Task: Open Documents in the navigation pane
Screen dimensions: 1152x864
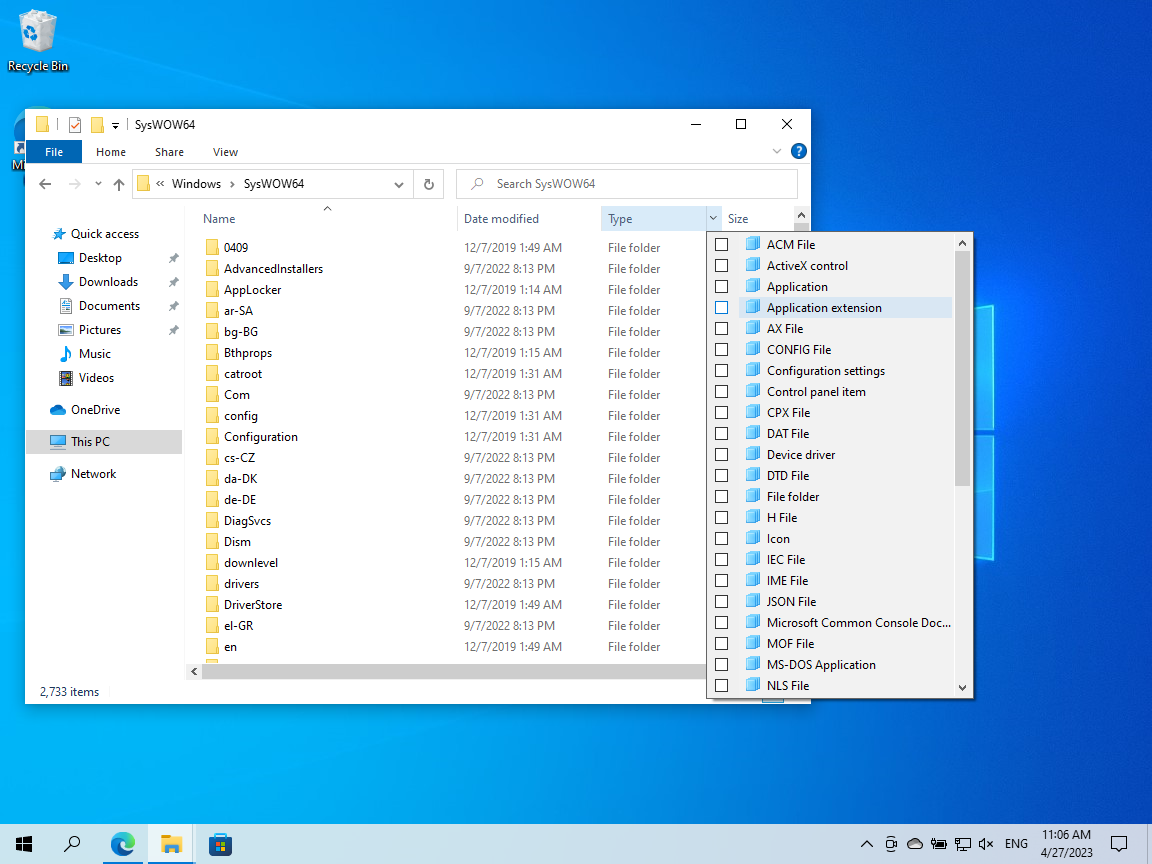Action: 109,306
